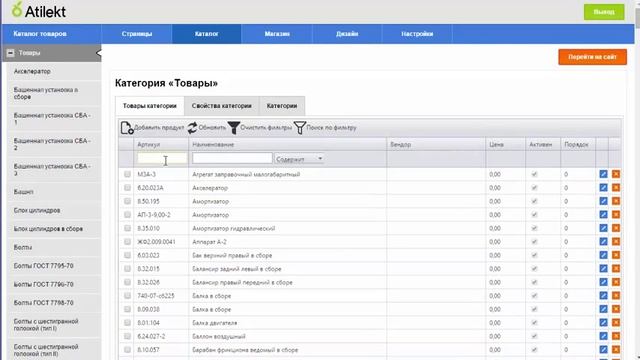Delete product 6.03.023 Бак верхний правый
Image resolution: width=640 pixels, height=360 pixels.
click(x=616, y=255)
